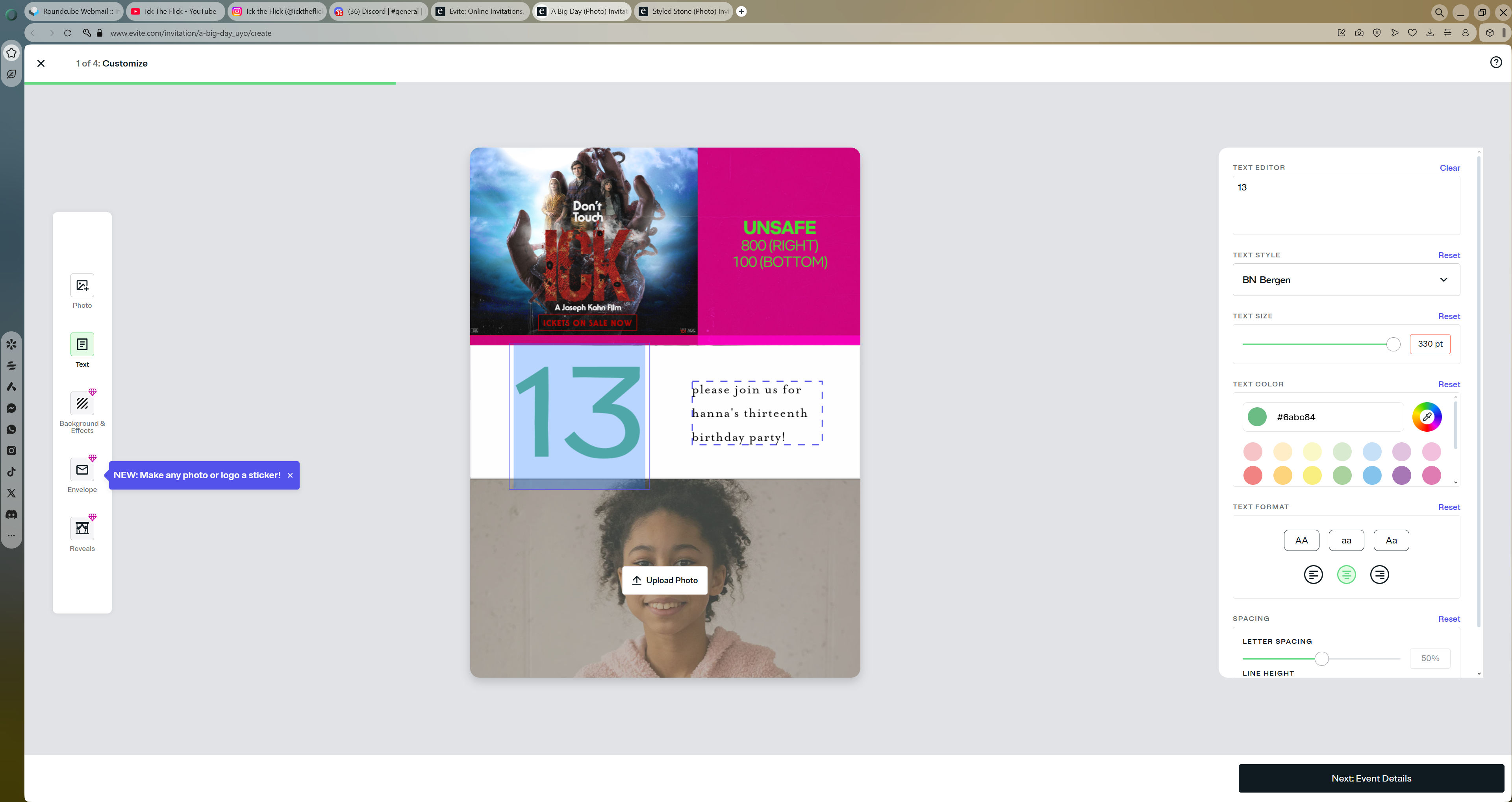Pick the hot pink color swatch
Viewport: 1512px width, 802px height.
1431,475
